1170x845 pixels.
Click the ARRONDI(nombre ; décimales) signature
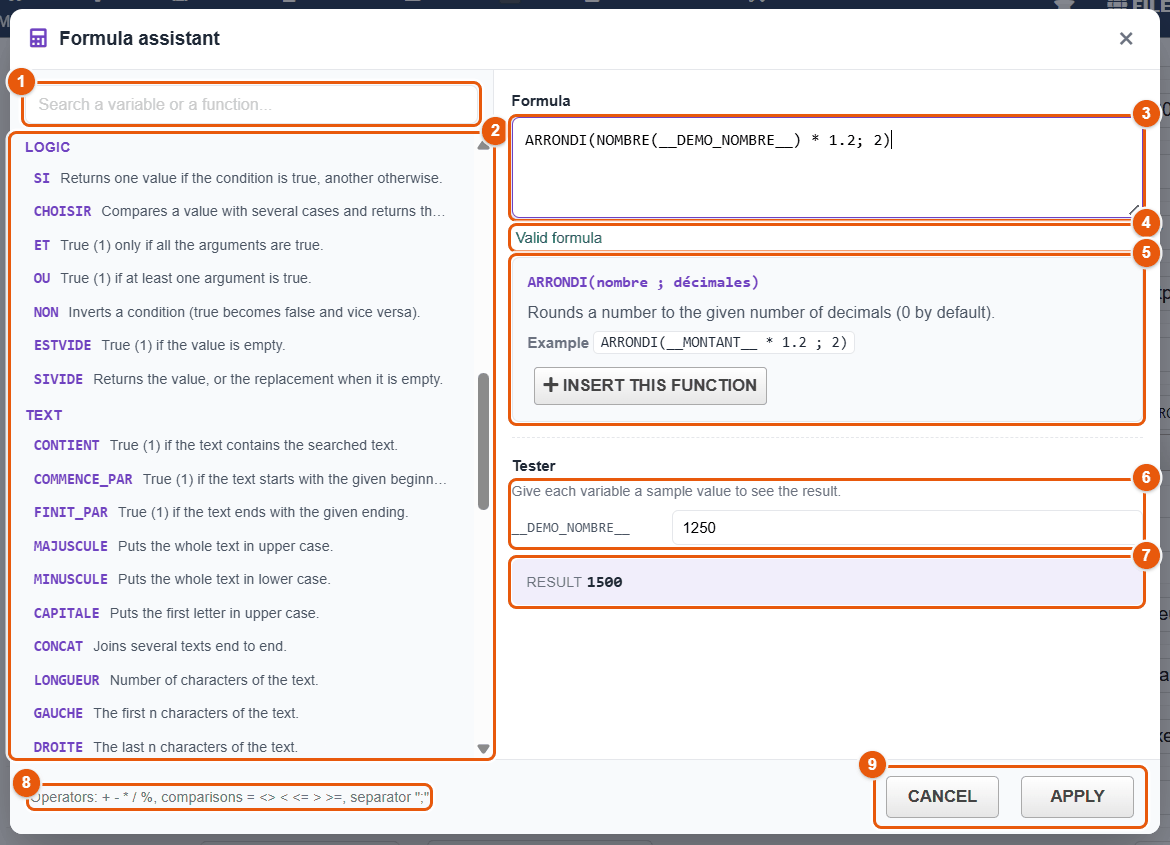642,282
